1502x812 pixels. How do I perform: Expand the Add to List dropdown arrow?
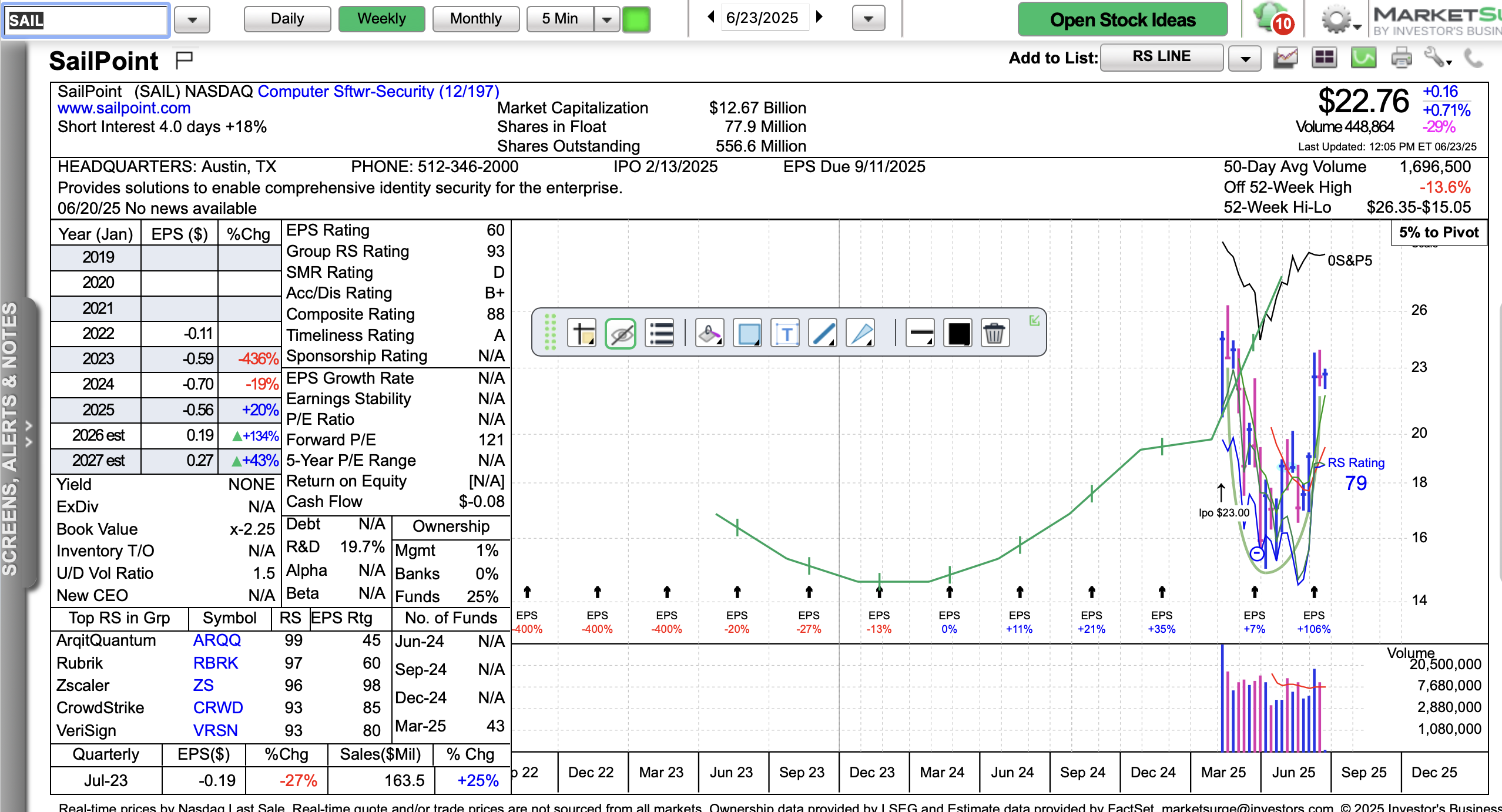1245,59
